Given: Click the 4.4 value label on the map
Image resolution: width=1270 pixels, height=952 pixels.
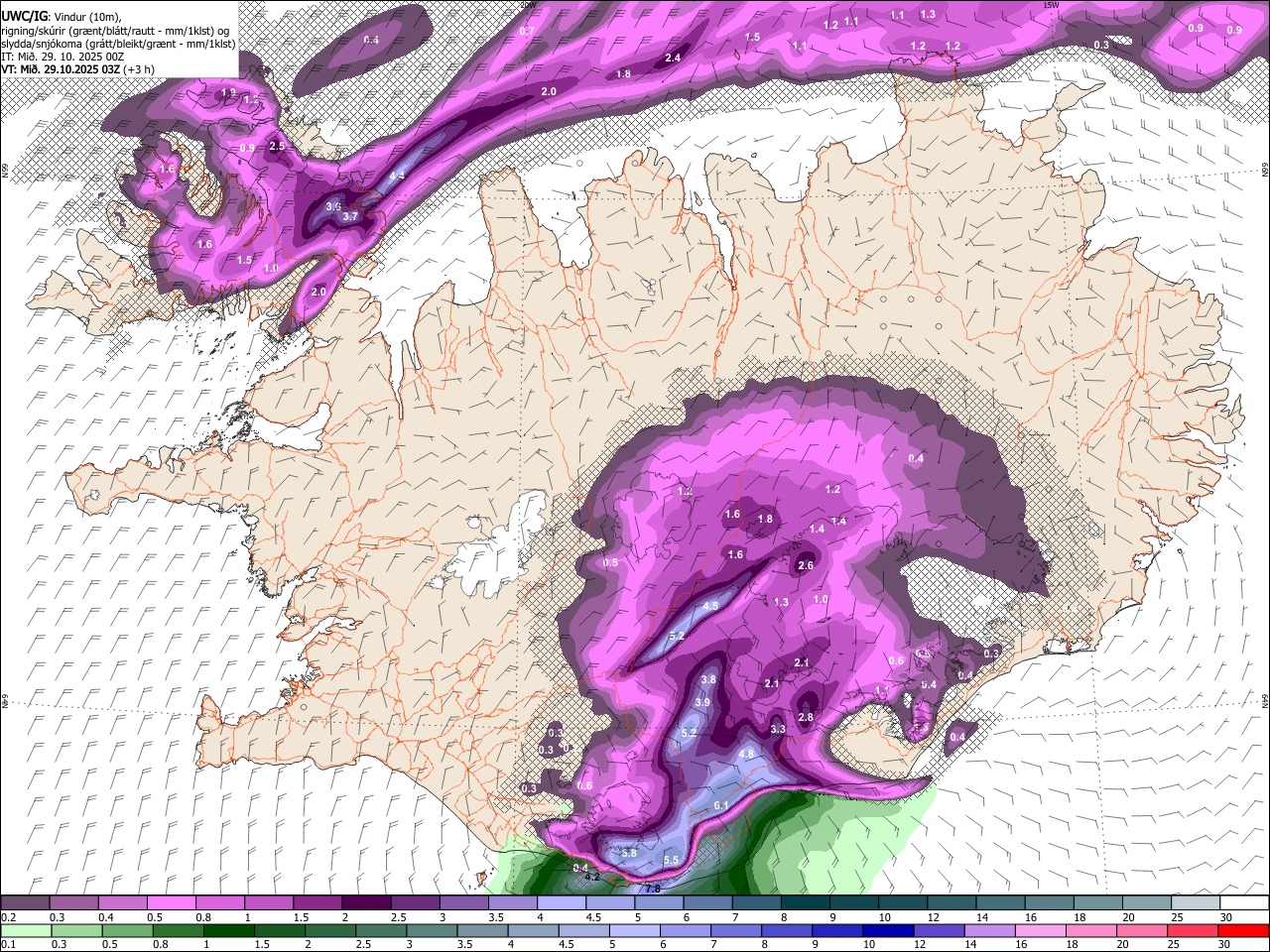Looking at the screenshot, I should tap(397, 176).
